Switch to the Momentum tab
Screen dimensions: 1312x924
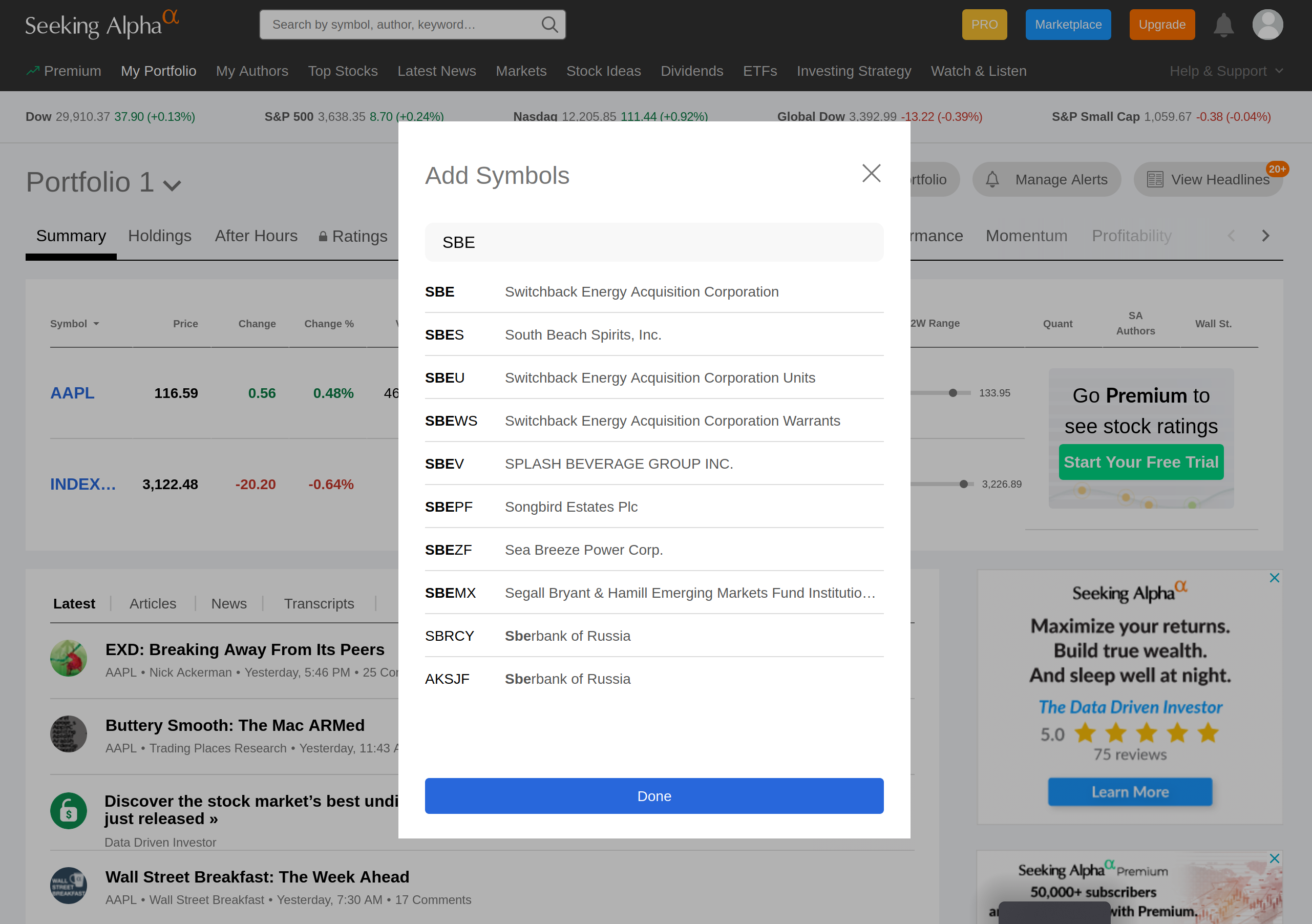click(x=1026, y=236)
